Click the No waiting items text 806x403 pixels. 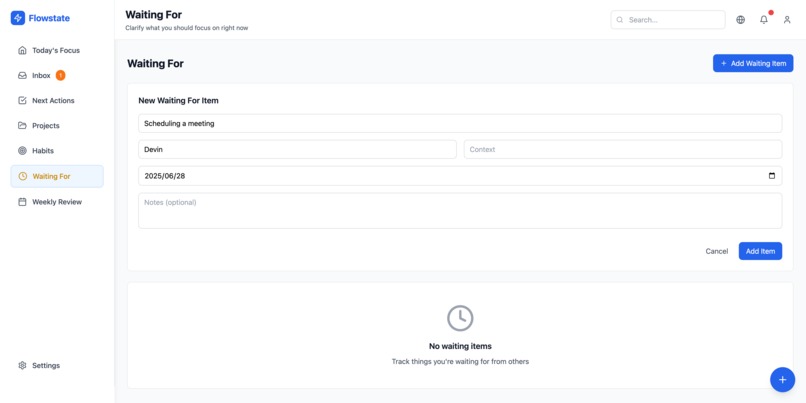tap(460, 346)
